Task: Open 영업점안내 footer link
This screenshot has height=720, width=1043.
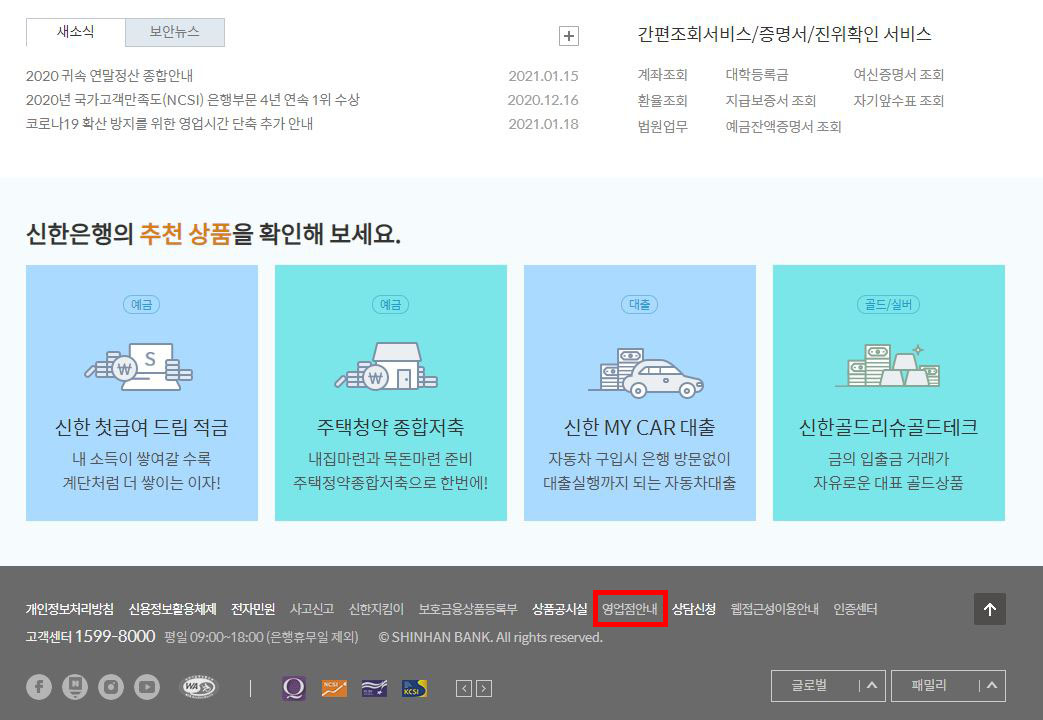Action: click(630, 609)
